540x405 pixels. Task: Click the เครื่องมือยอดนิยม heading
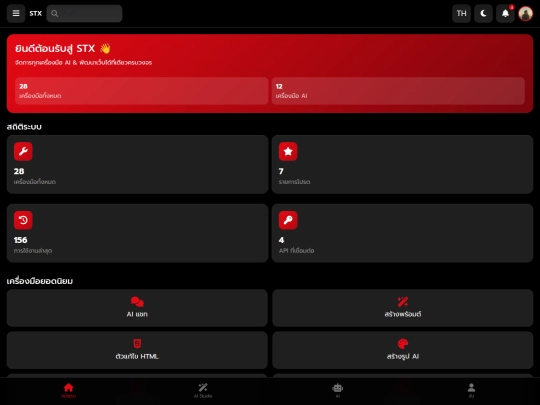pyautogui.click(x=40, y=281)
